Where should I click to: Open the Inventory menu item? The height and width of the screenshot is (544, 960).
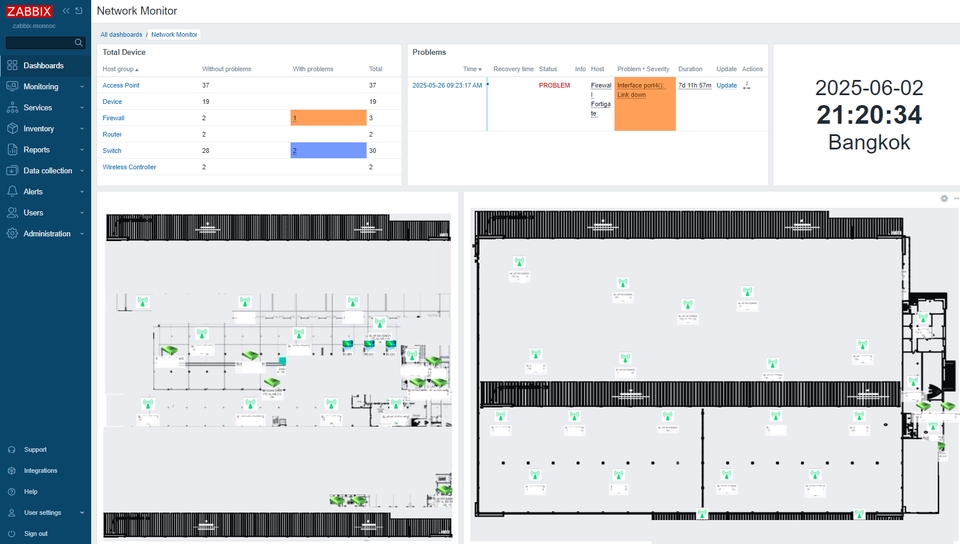pyautogui.click(x=45, y=129)
